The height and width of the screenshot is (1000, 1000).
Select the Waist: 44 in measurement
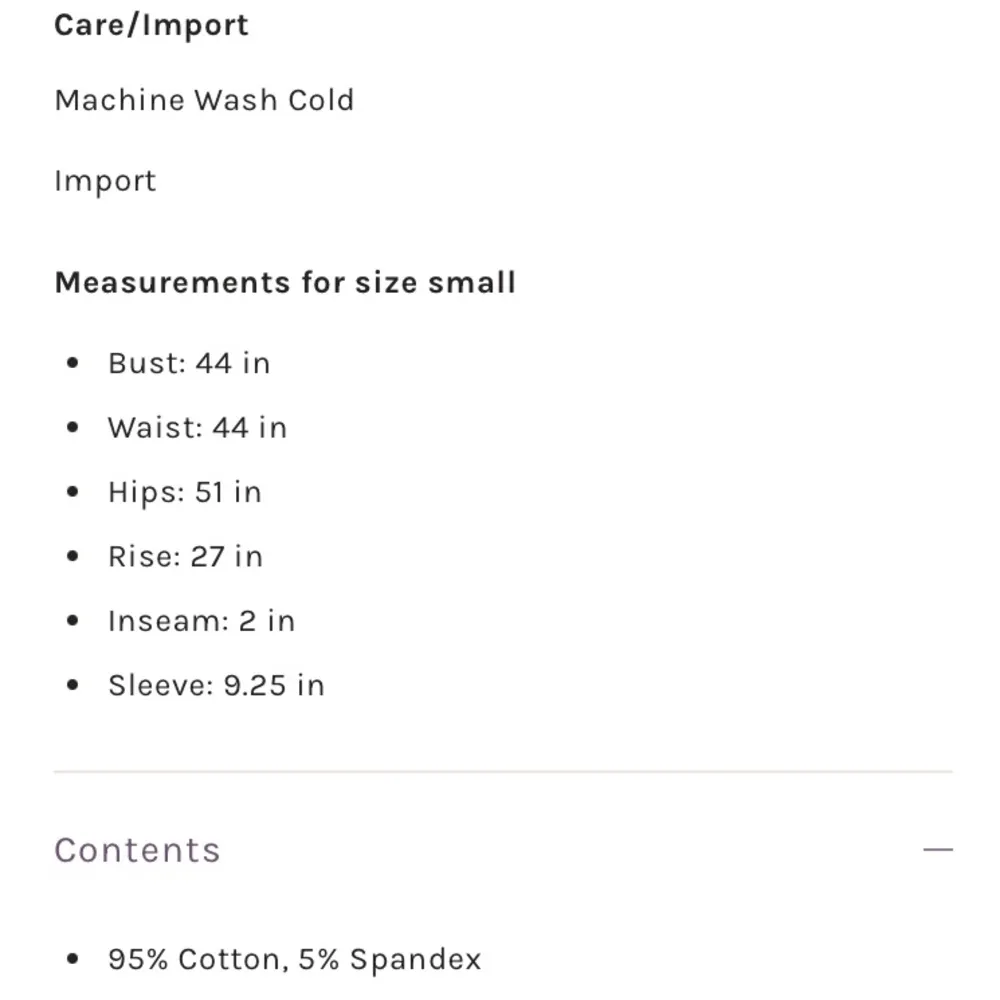point(197,428)
